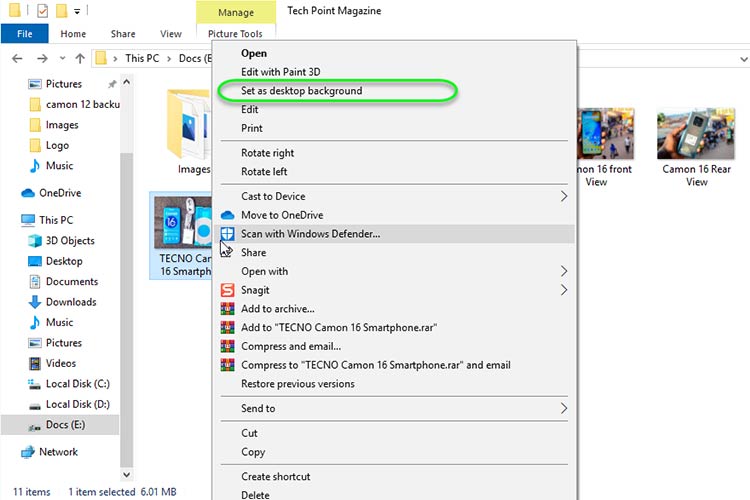Click the Desktop icon in the navigation pane
Screen dimensions: 750x500
[x=34, y=261]
